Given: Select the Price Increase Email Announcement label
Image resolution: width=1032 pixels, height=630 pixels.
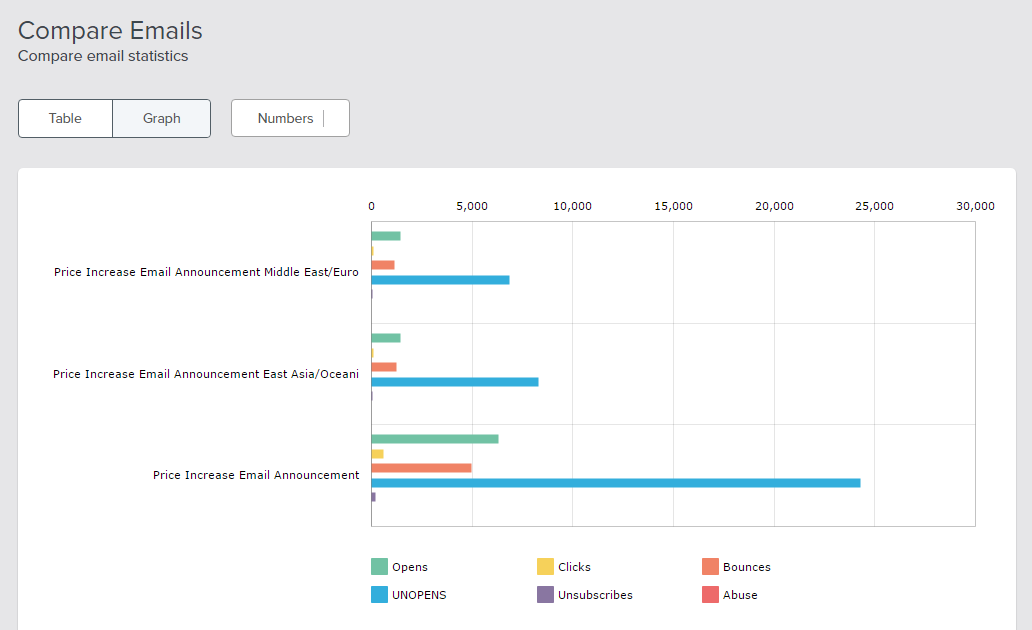Looking at the screenshot, I should click(x=257, y=475).
